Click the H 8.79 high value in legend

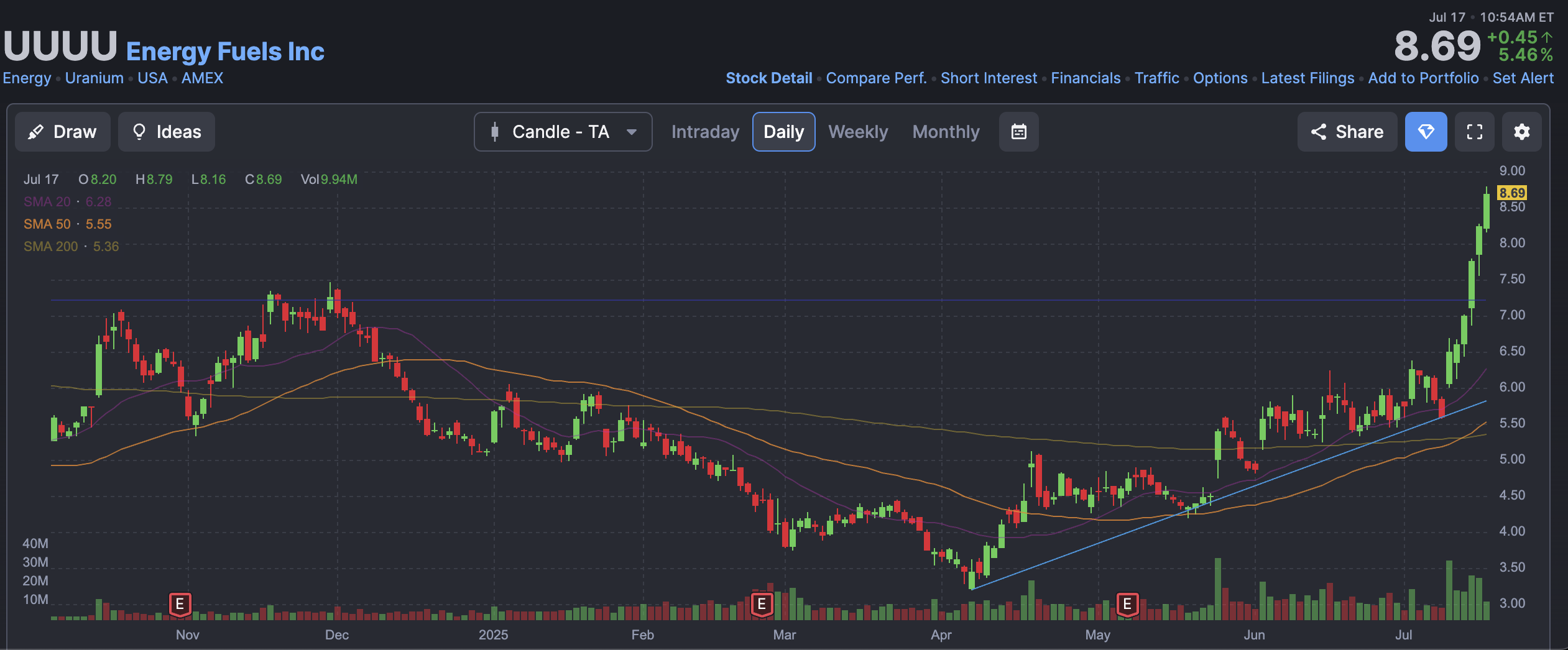[x=154, y=180]
